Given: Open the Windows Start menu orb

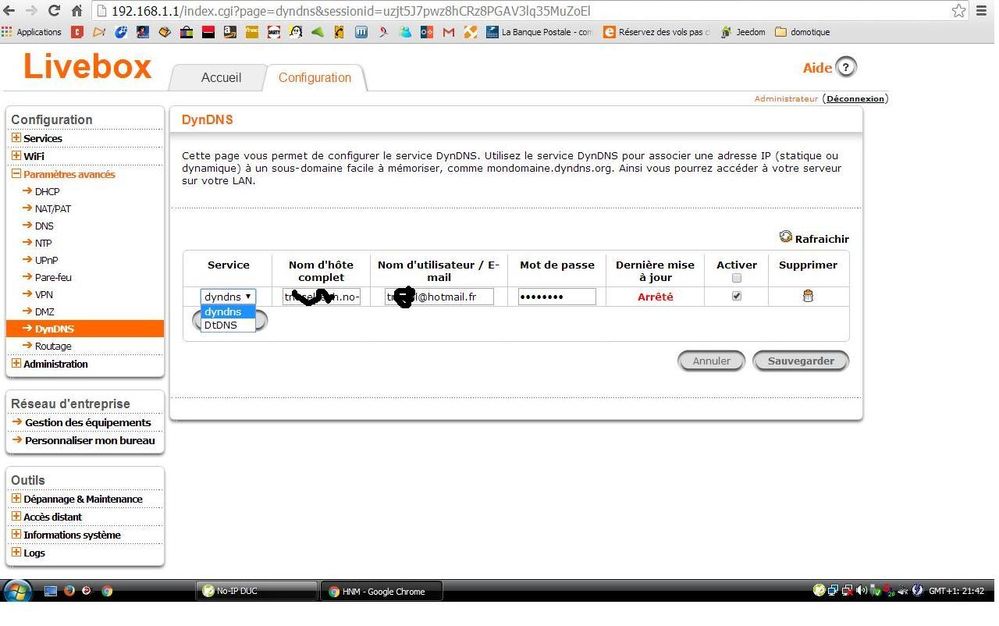Looking at the screenshot, I should [x=18, y=590].
